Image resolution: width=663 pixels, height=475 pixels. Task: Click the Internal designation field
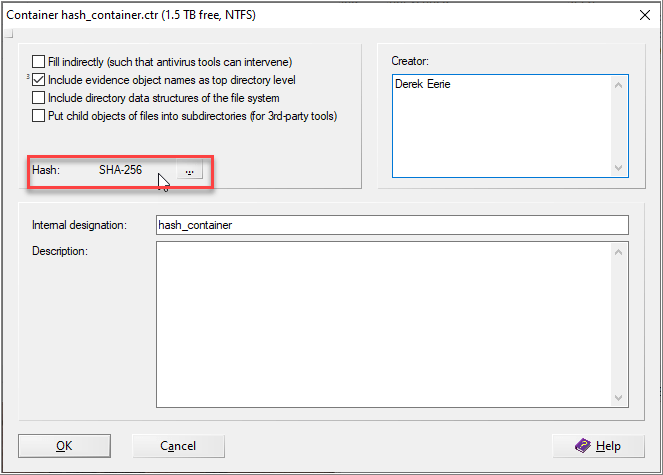pyautogui.click(x=392, y=225)
